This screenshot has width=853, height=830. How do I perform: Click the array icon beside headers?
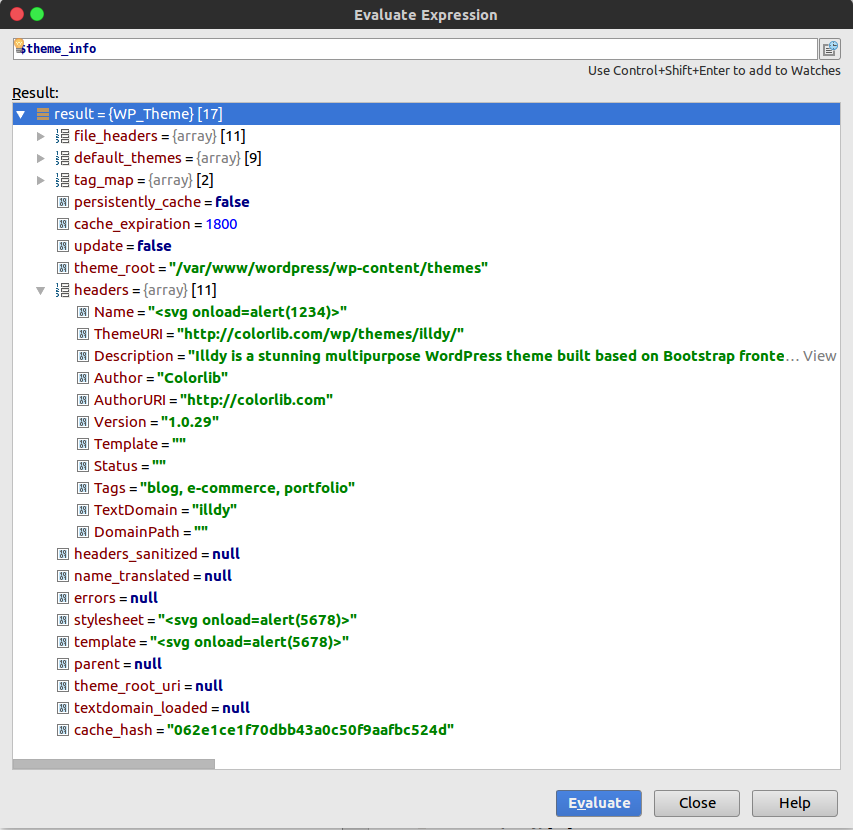pos(63,290)
